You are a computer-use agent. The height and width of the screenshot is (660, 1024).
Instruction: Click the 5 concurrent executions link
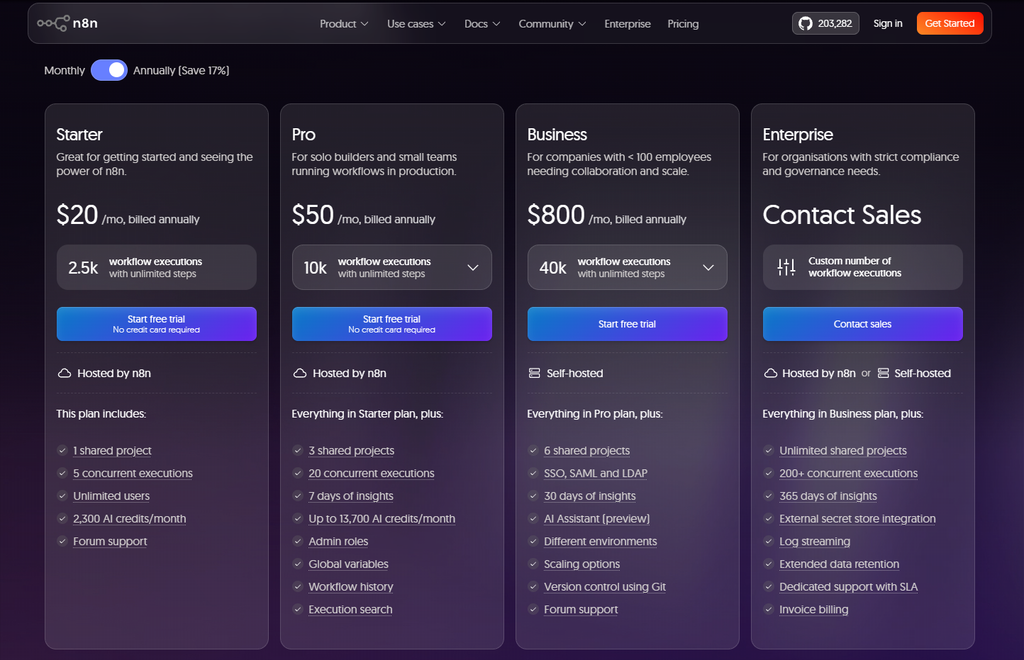coord(133,473)
